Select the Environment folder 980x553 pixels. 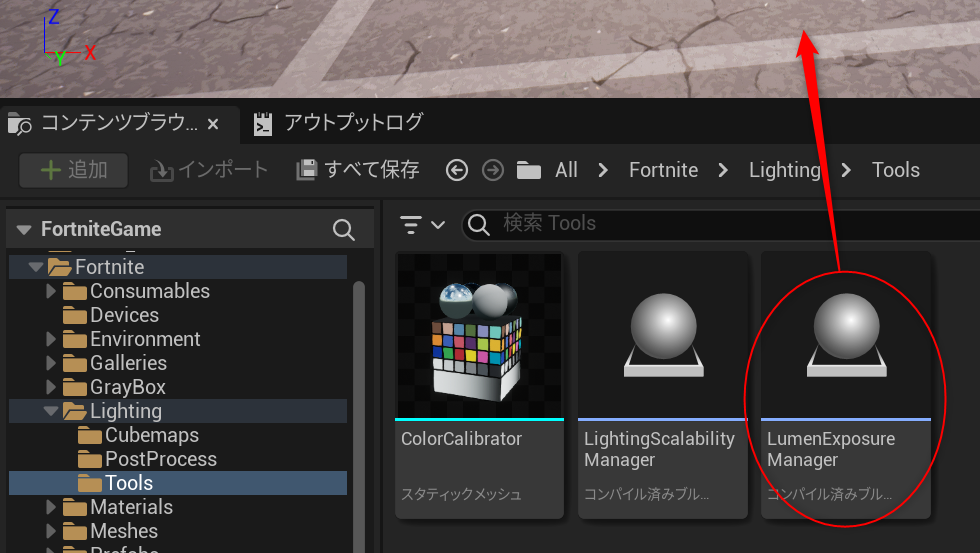pos(145,339)
